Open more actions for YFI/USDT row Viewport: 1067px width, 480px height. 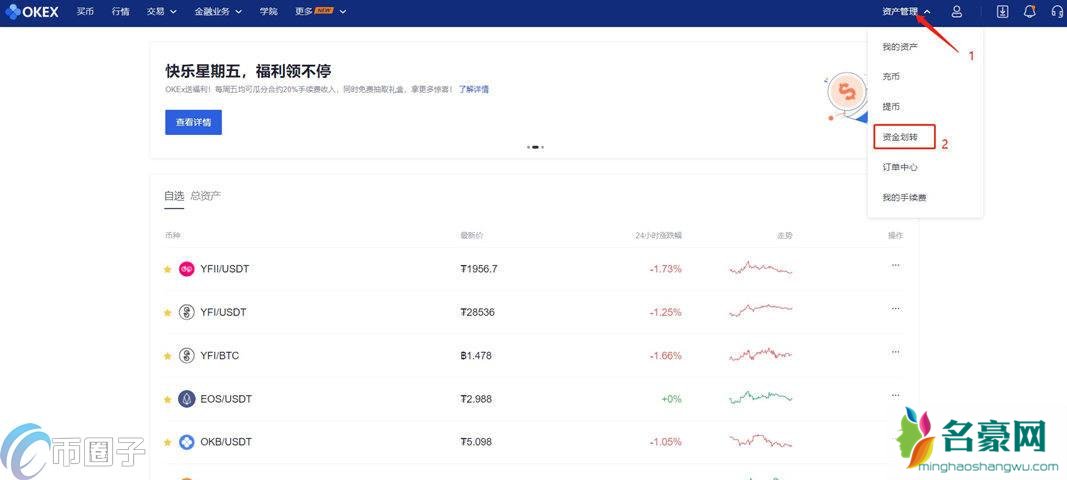tap(896, 308)
